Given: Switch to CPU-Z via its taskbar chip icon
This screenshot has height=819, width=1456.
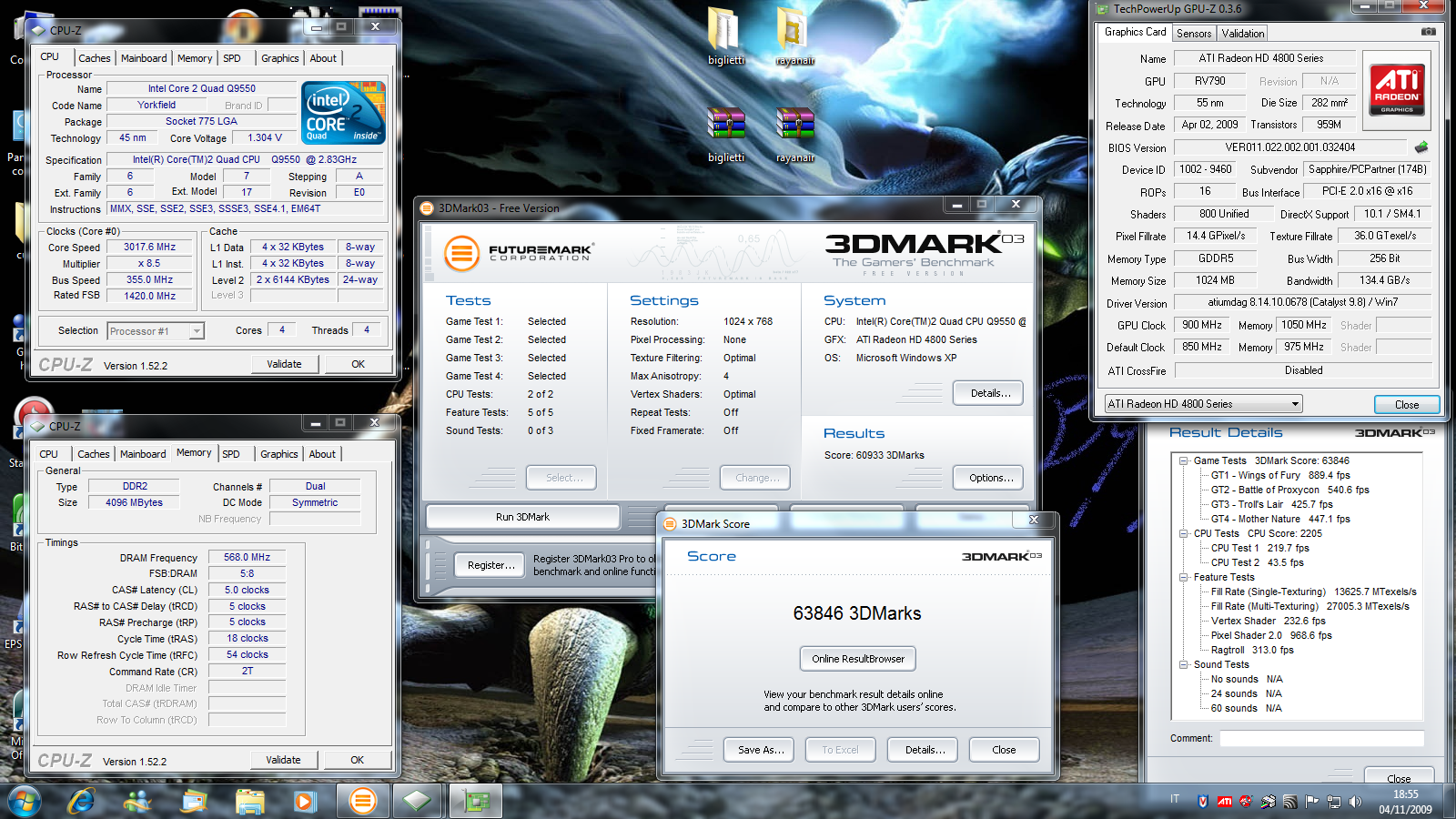Looking at the screenshot, I should [418, 801].
